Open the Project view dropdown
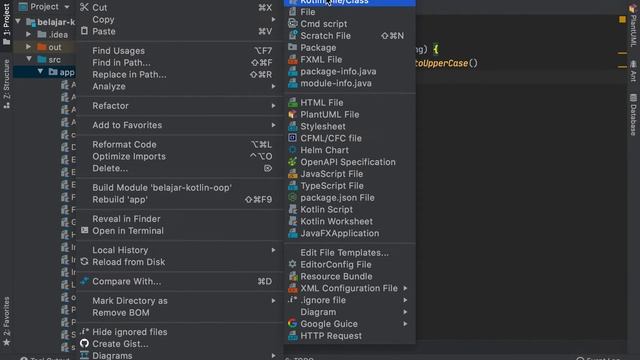Screen dimensions: 640x360 coord(67,7)
